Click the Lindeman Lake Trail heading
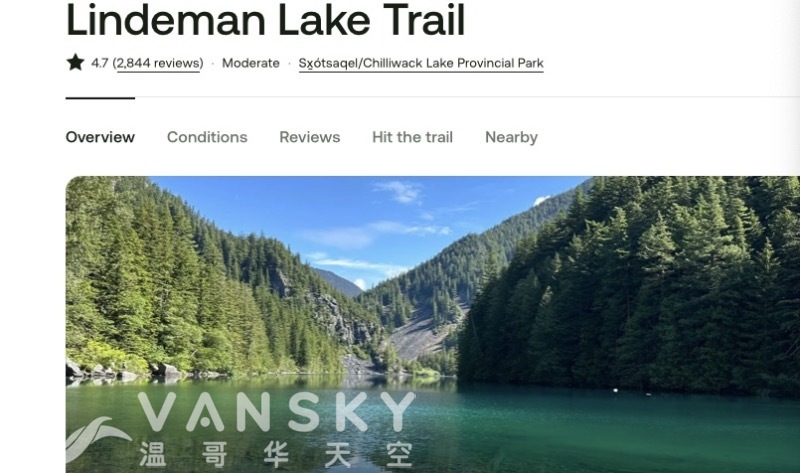The image size is (800, 473). pyautogui.click(x=265, y=19)
